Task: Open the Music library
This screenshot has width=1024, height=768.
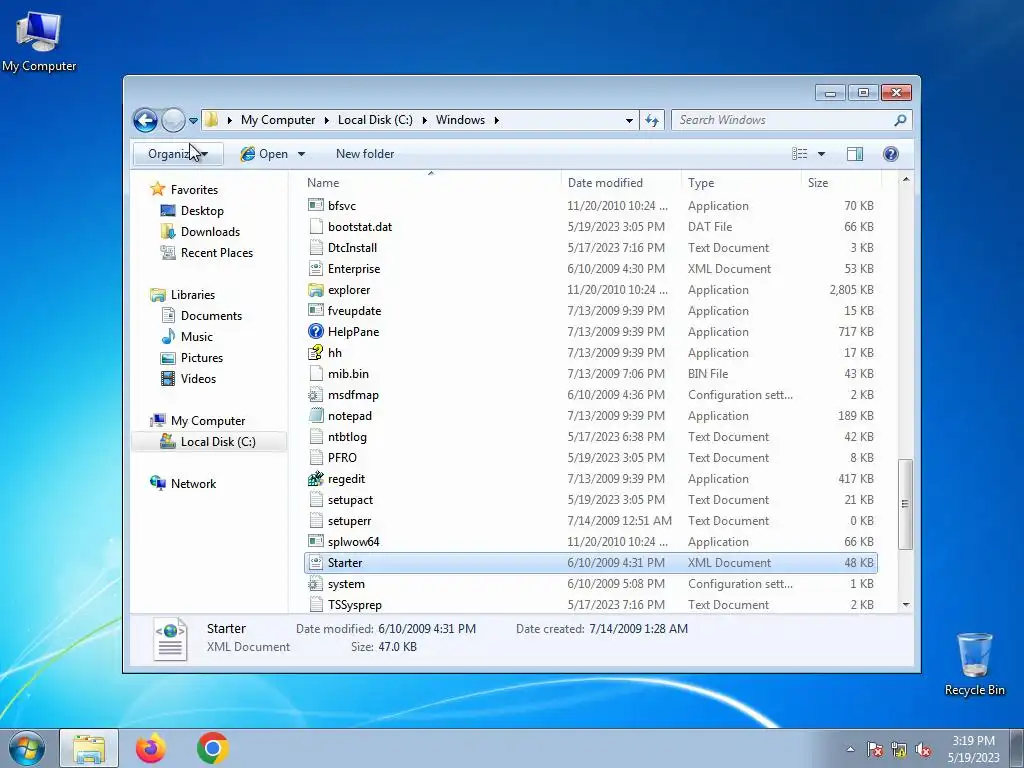Action: click(197, 337)
